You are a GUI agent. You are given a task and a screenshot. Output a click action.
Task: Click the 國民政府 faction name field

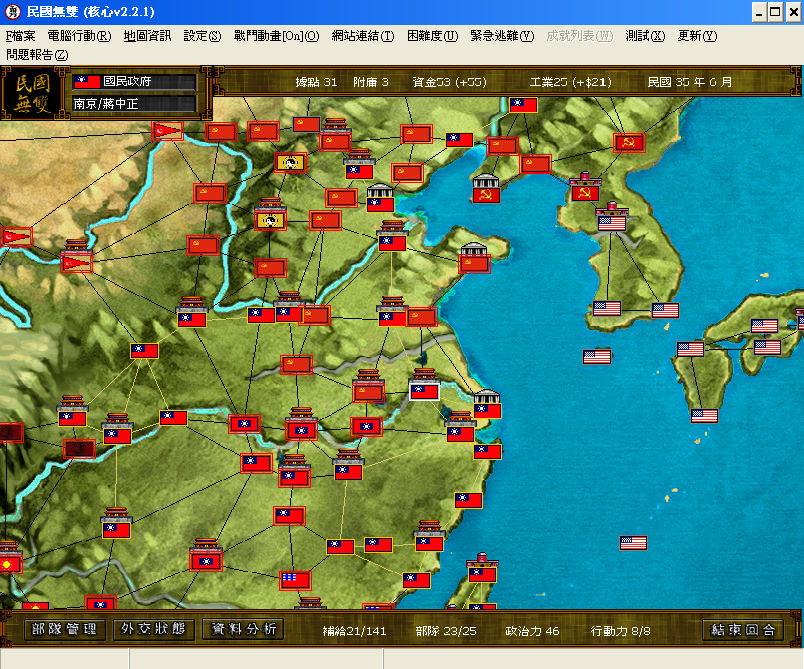point(134,82)
